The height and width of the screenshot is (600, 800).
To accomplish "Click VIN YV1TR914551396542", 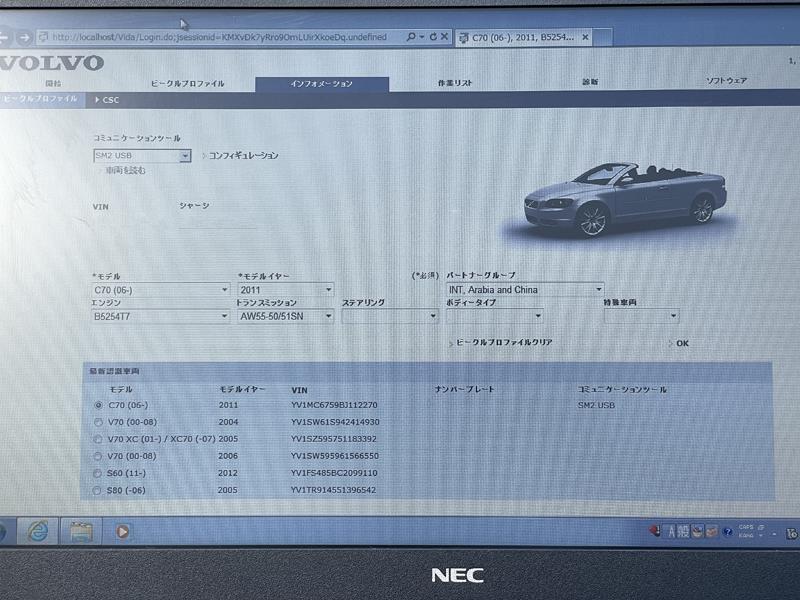I will click(x=333, y=490).
